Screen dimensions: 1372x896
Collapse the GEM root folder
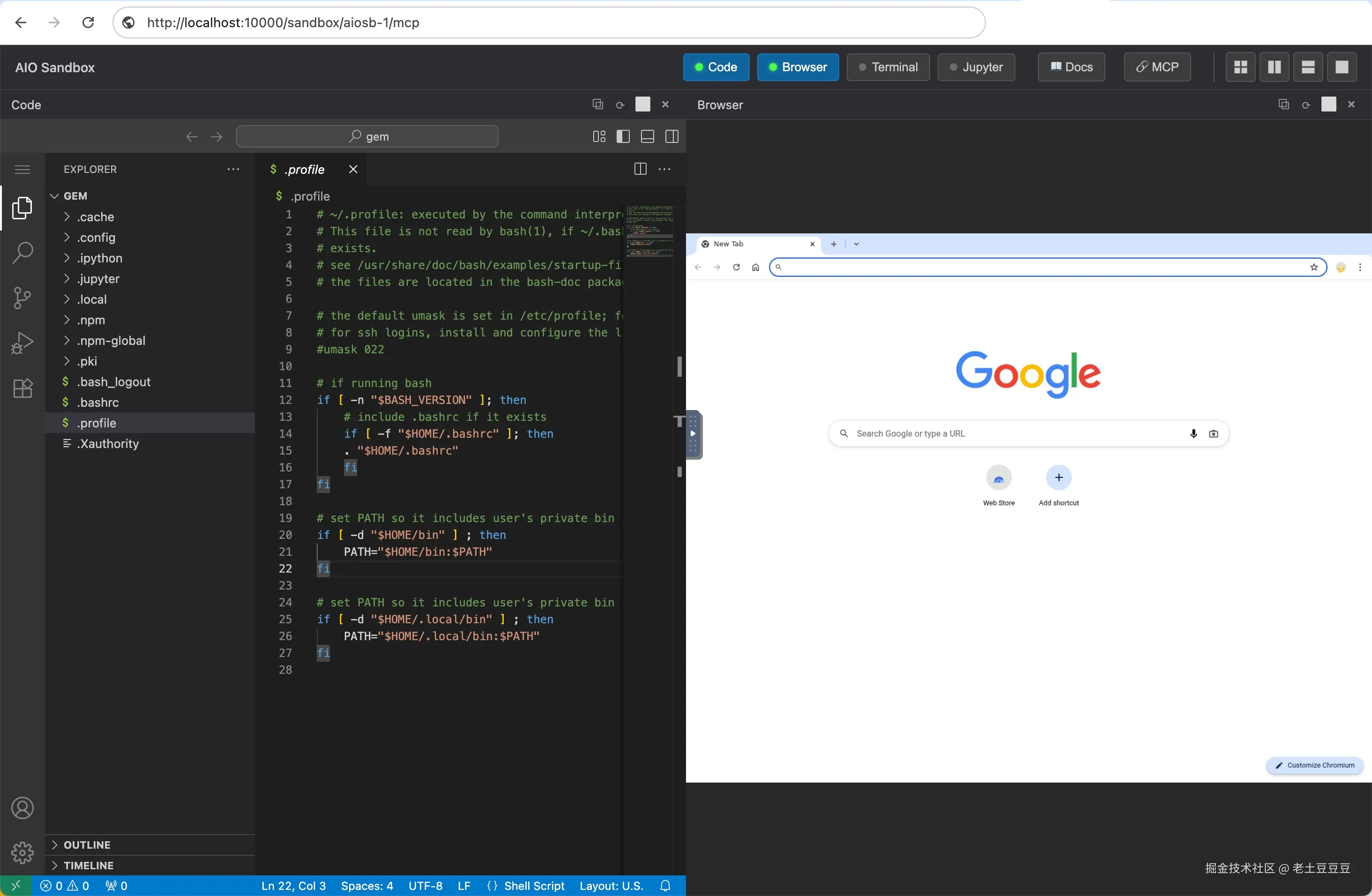click(75, 196)
